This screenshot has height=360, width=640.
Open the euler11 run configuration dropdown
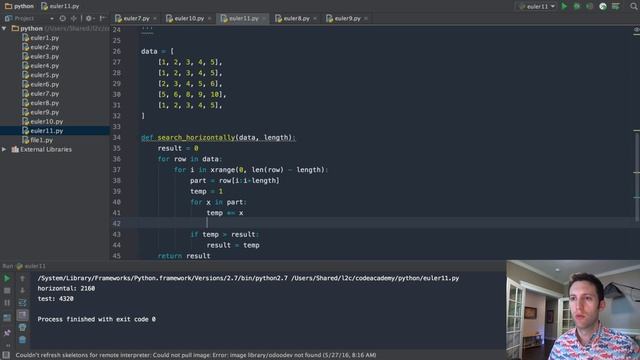tap(537, 7)
